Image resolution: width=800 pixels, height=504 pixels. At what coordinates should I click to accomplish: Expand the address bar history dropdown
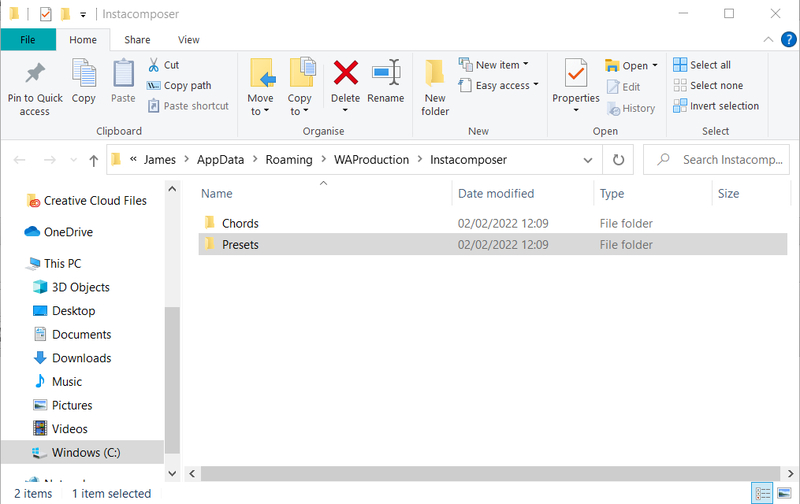coord(587,160)
